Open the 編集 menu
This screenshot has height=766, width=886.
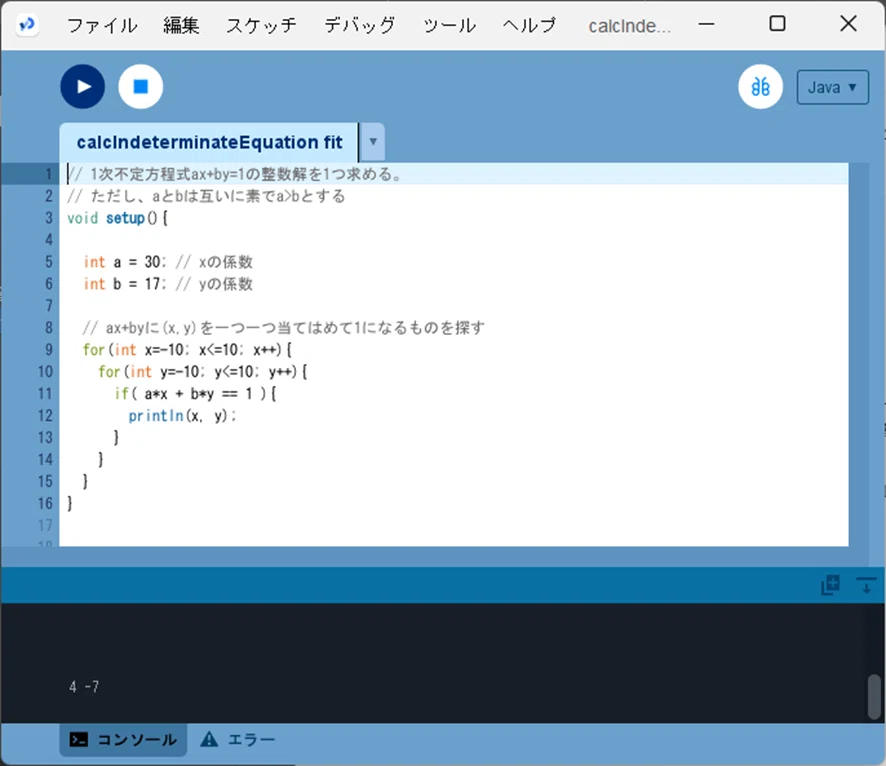(x=181, y=25)
